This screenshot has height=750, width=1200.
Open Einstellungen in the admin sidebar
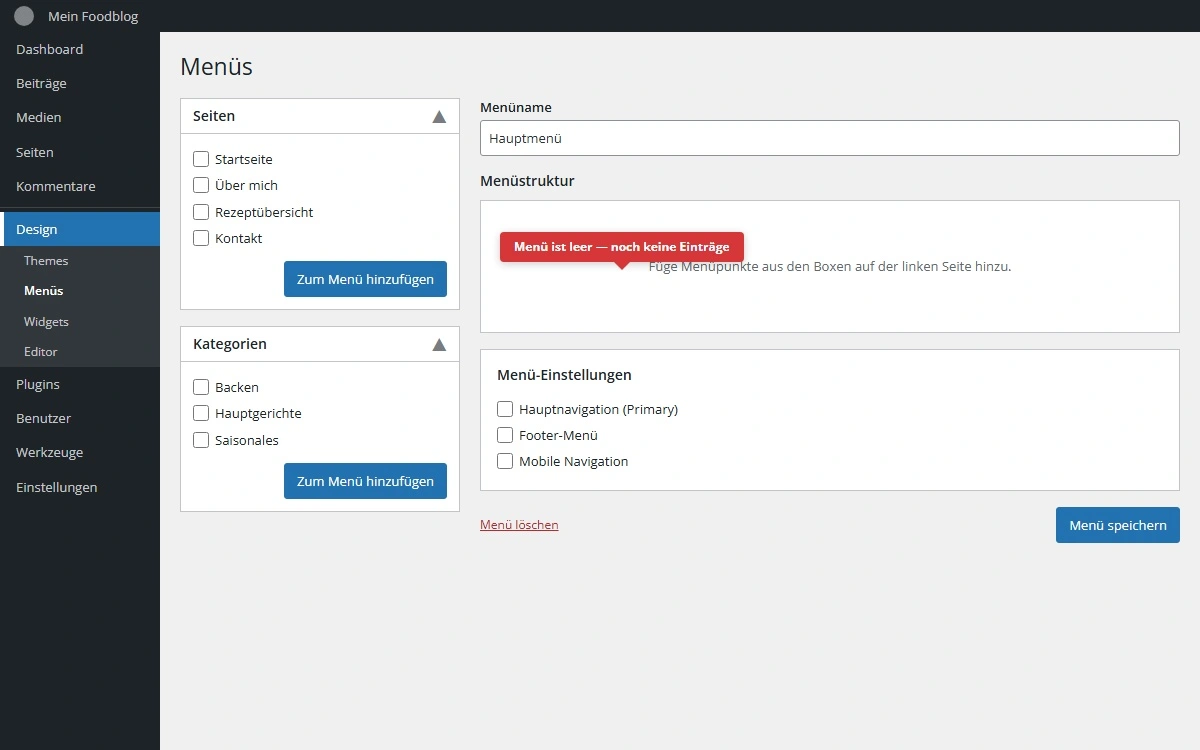point(57,487)
